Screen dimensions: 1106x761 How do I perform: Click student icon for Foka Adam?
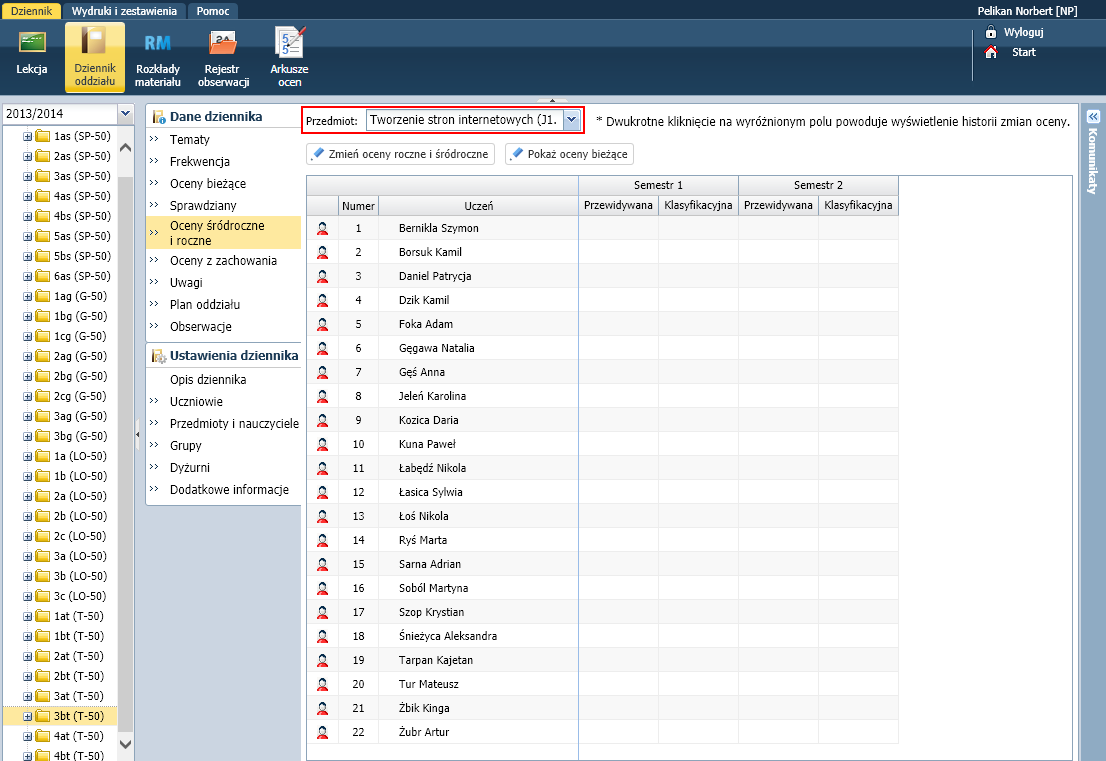322,324
